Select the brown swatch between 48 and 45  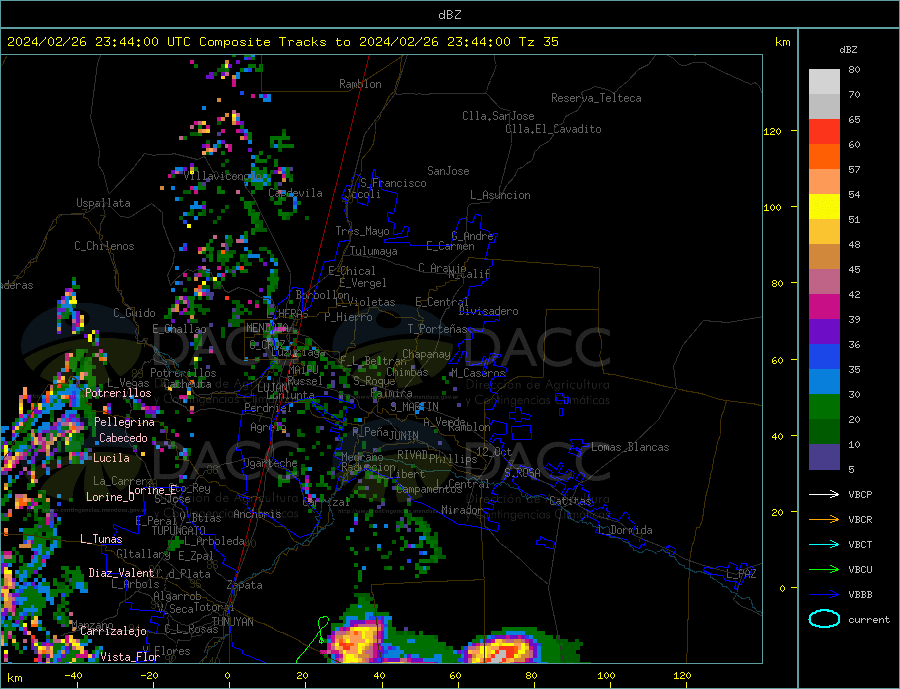point(824,257)
